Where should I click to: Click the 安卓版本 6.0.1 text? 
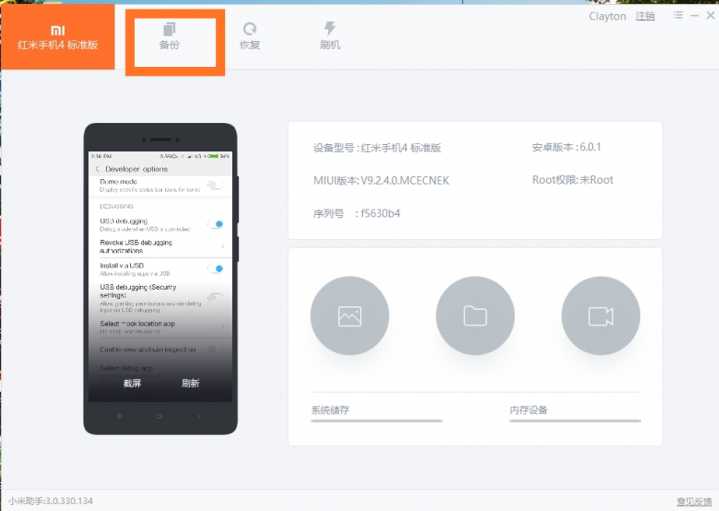pyautogui.click(x=566, y=147)
